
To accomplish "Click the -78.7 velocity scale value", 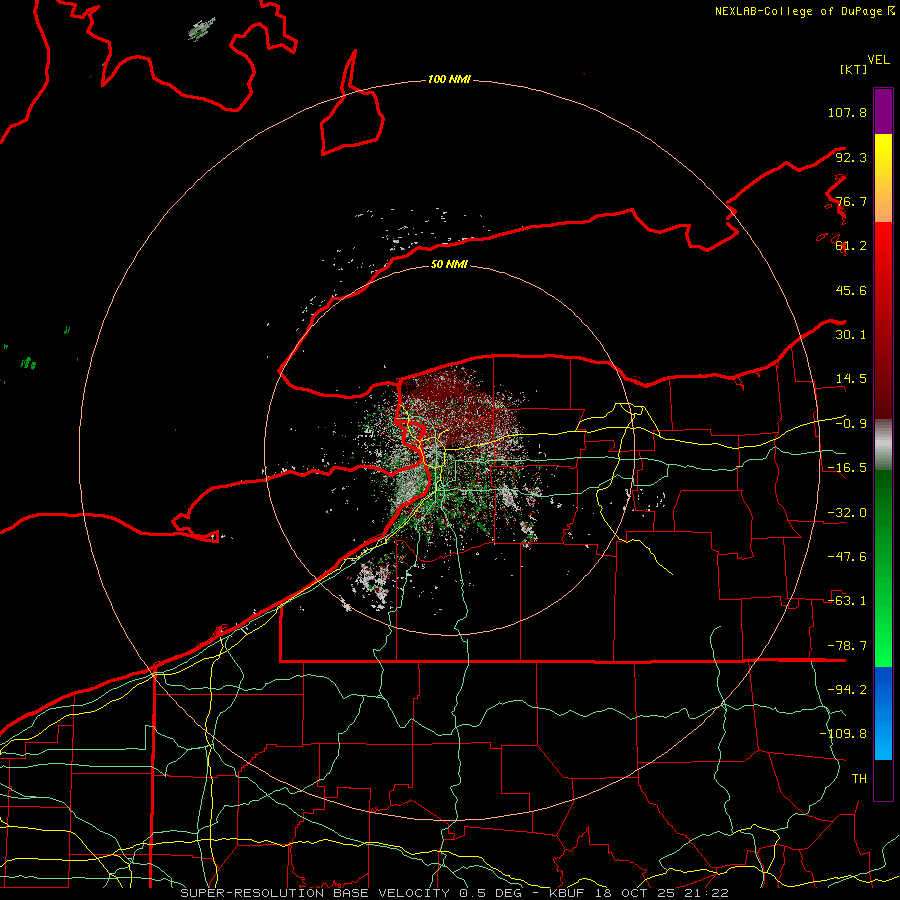I will point(847,646).
